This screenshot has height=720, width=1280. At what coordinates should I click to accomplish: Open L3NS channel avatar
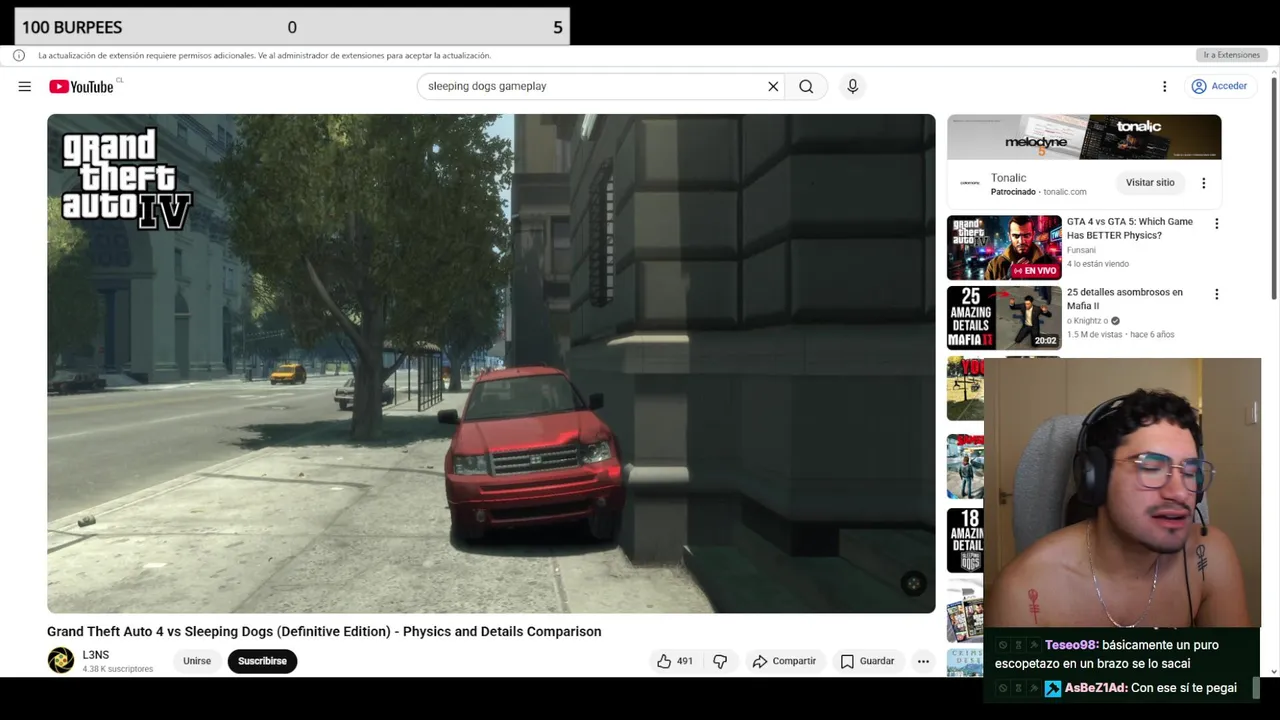[x=61, y=660]
